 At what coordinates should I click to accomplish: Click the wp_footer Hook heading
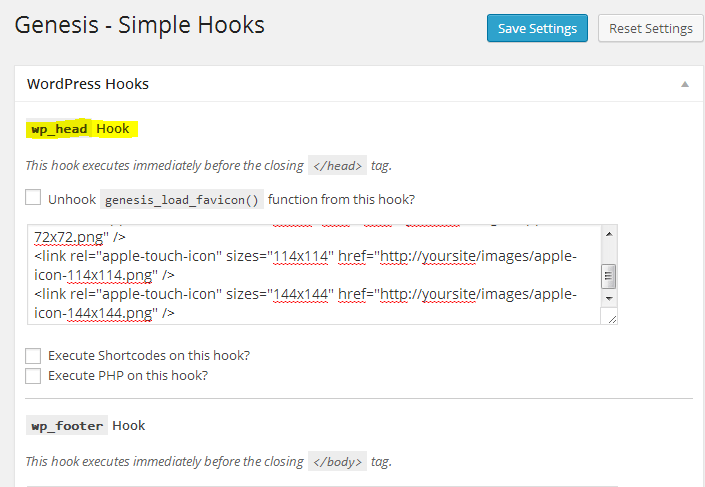pos(87,426)
